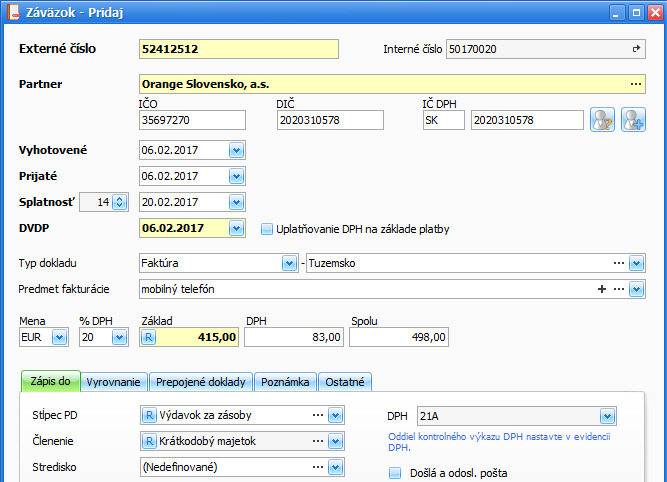Open Prijaté date picker dropdown
The height and width of the screenshot is (482, 667).
236,176
